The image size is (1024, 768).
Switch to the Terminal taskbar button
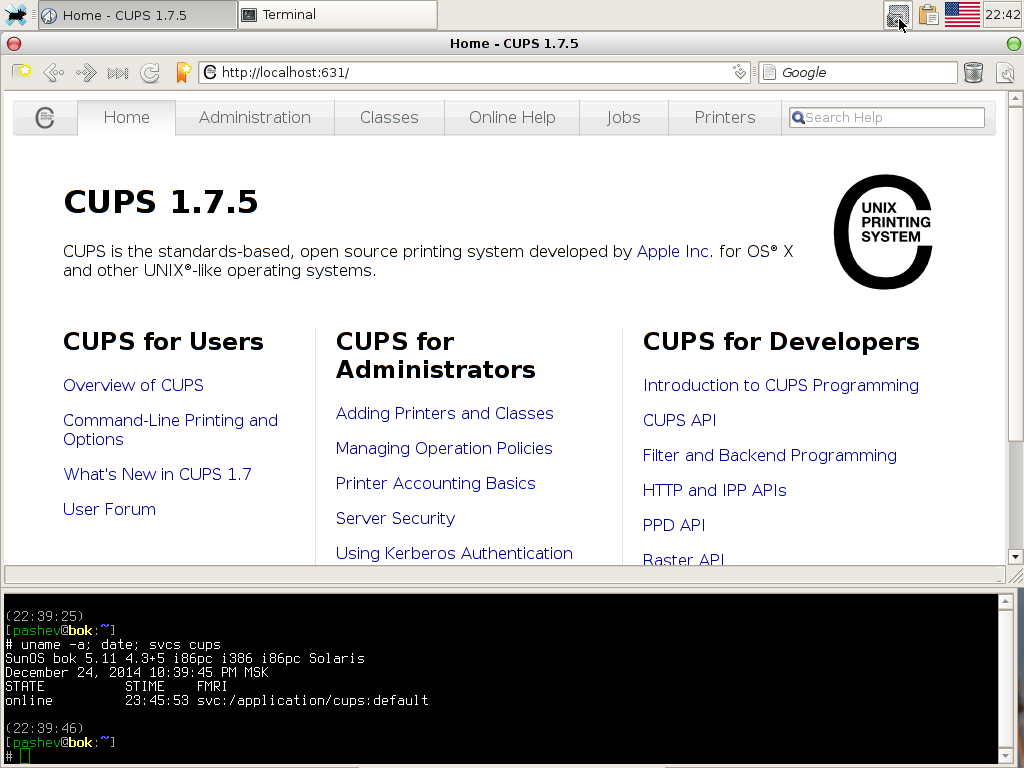click(338, 14)
